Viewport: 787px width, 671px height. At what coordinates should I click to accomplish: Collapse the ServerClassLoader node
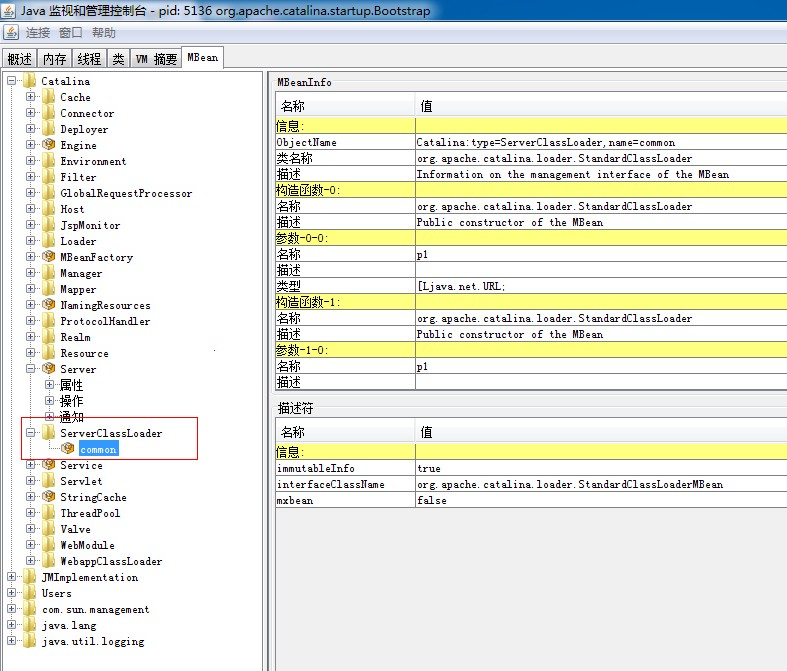(x=31, y=433)
